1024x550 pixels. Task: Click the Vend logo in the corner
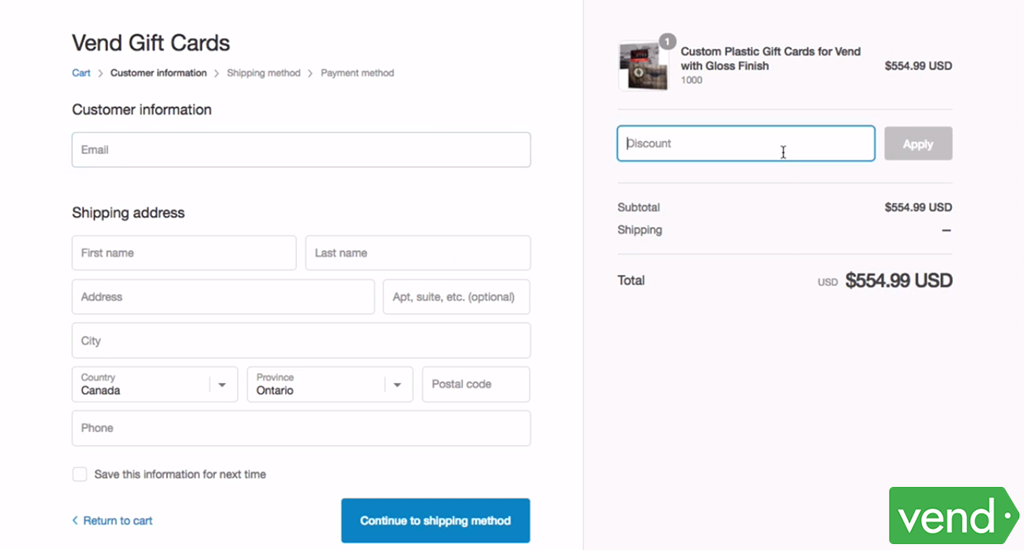[953, 516]
